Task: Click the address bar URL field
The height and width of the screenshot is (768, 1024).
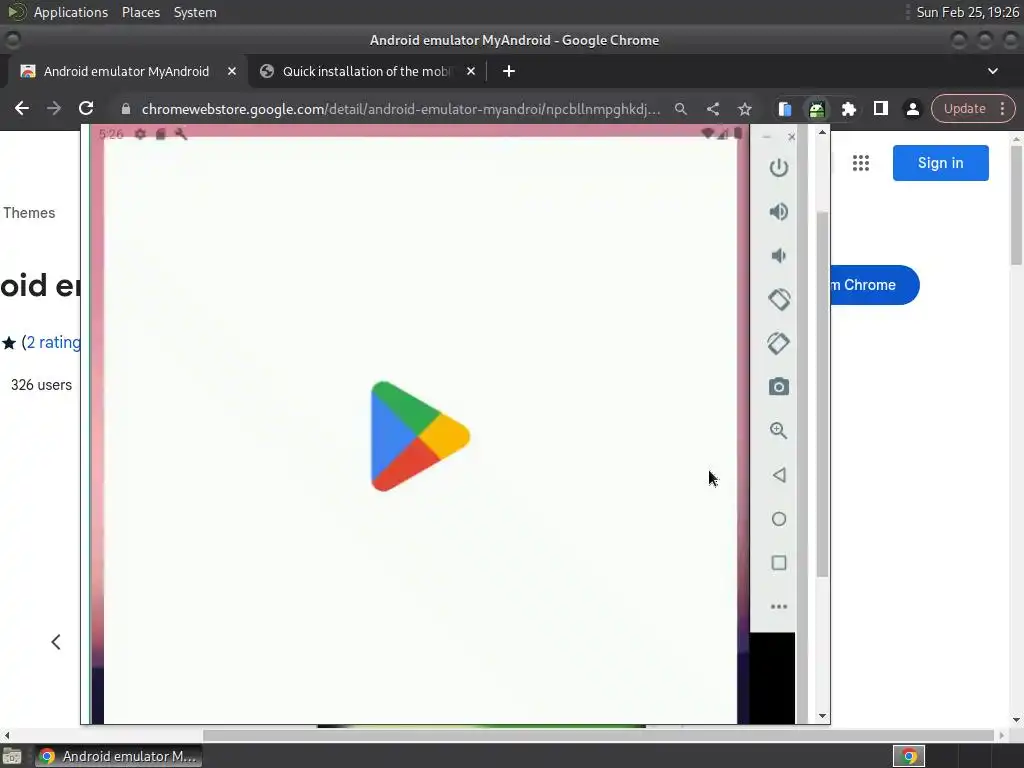Action: (x=400, y=109)
